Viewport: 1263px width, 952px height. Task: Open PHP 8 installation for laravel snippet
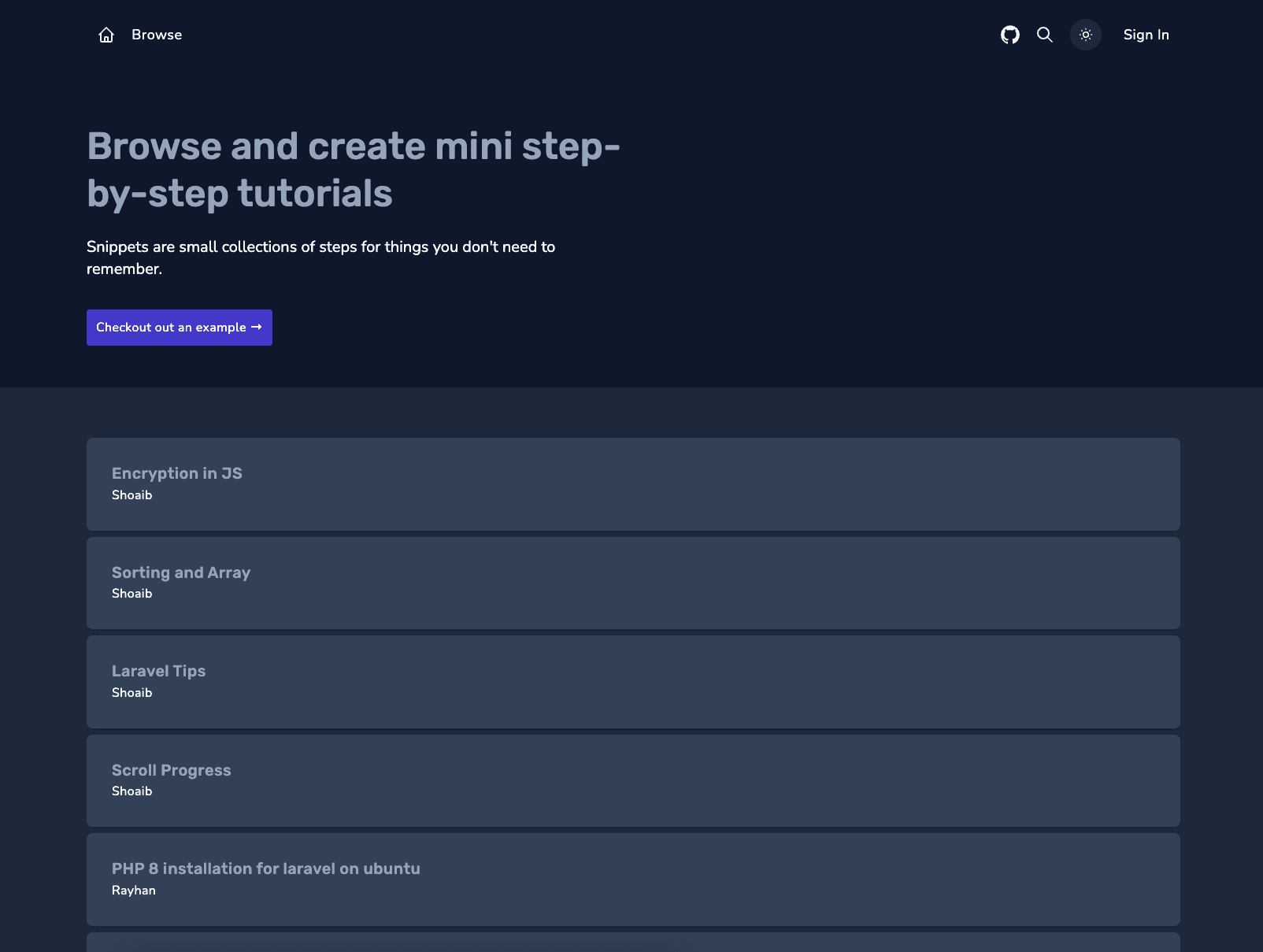pyautogui.click(x=265, y=869)
